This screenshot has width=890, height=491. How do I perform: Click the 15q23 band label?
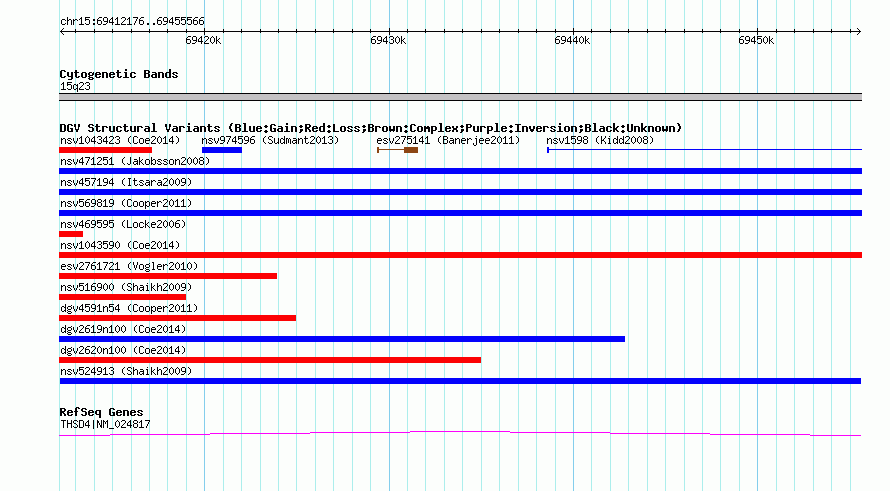click(x=75, y=86)
